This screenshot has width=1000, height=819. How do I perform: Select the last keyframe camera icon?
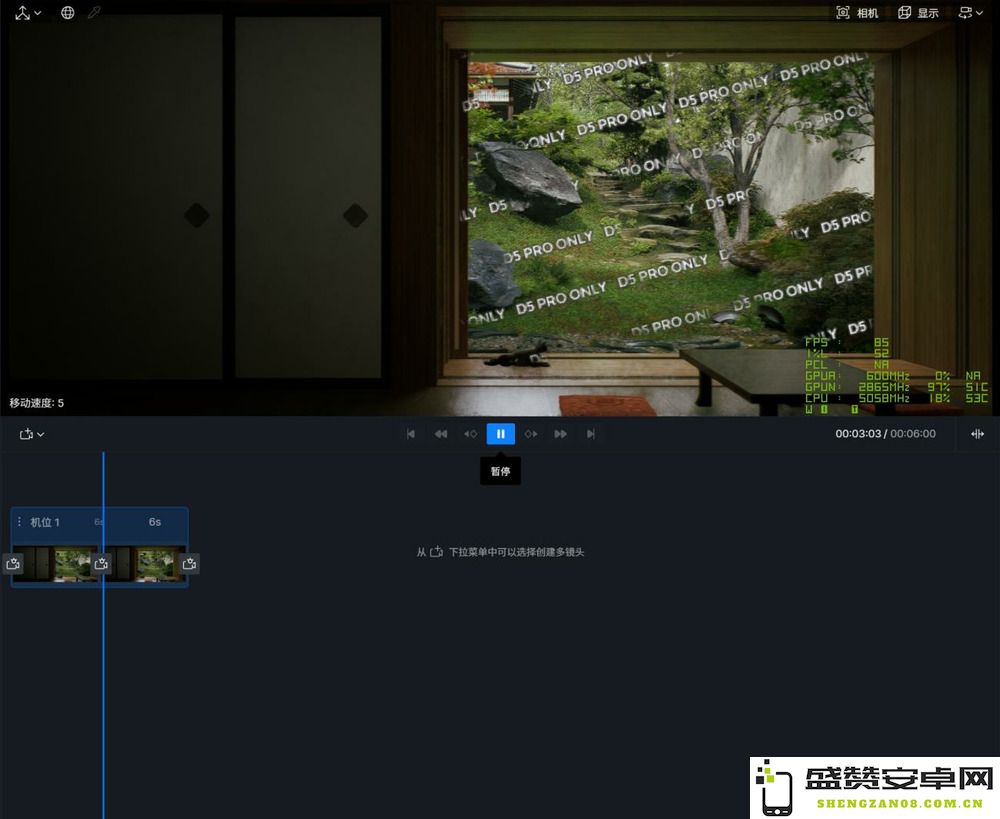189,564
